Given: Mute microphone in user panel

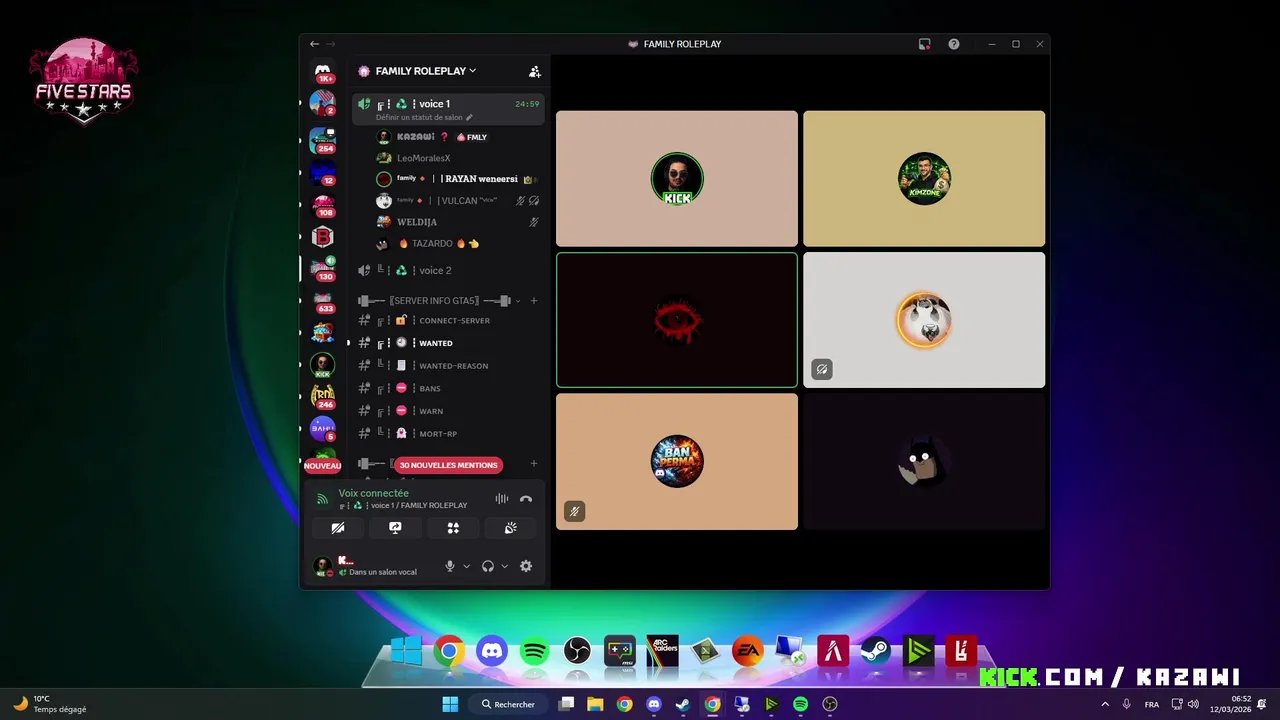Looking at the screenshot, I should (x=450, y=566).
